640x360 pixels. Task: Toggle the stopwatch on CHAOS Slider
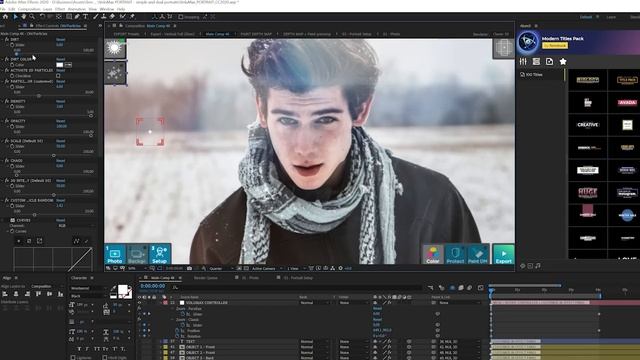click(x=12, y=166)
